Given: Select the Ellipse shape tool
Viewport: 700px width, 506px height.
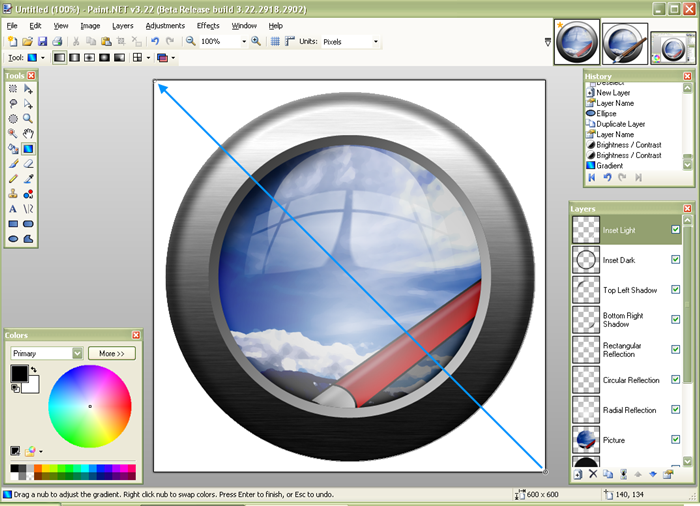Looking at the screenshot, I should [13, 239].
